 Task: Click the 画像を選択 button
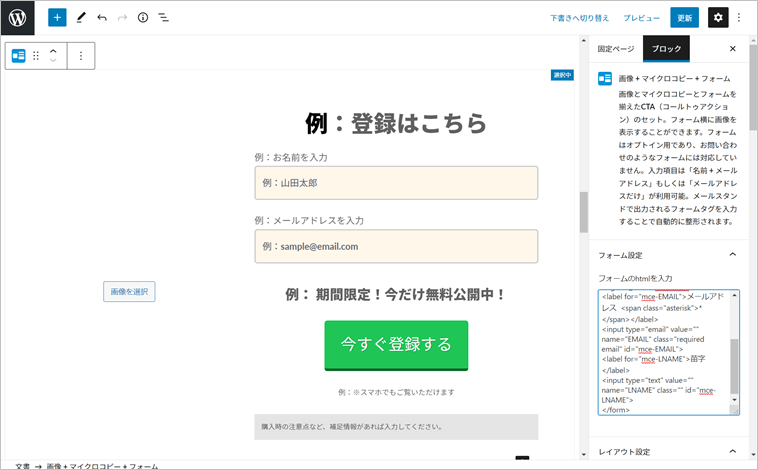coord(129,292)
